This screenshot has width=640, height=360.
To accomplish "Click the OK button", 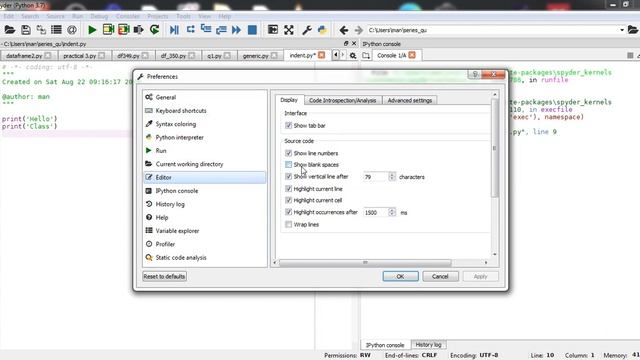I will (400, 276).
